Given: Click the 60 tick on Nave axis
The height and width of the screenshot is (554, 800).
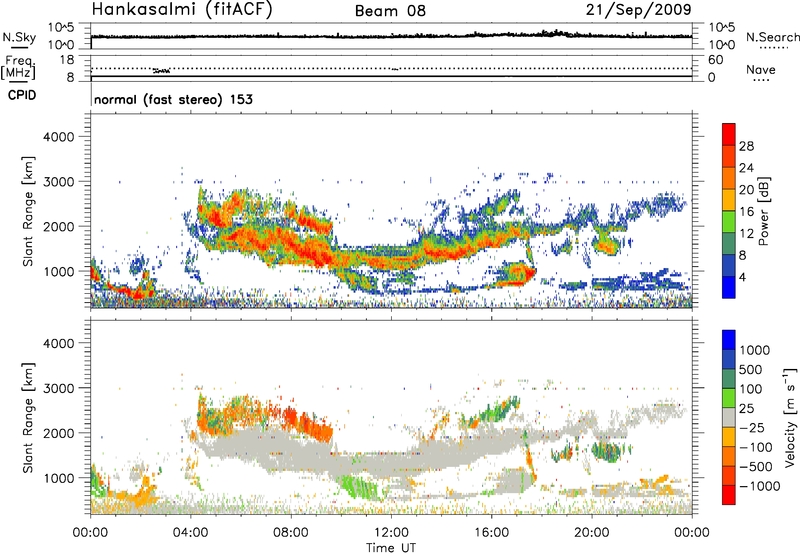Looking at the screenshot, I should point(715,60).
